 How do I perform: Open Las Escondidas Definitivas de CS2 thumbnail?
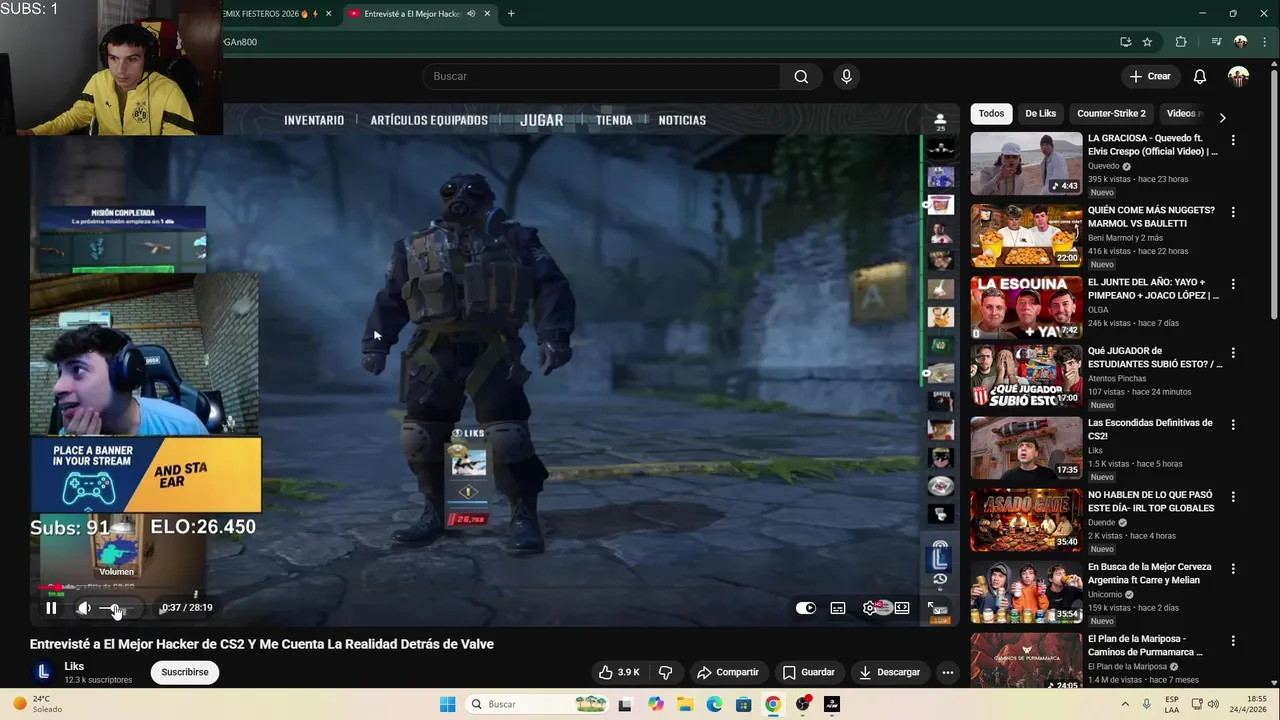tap(1026, 448)
